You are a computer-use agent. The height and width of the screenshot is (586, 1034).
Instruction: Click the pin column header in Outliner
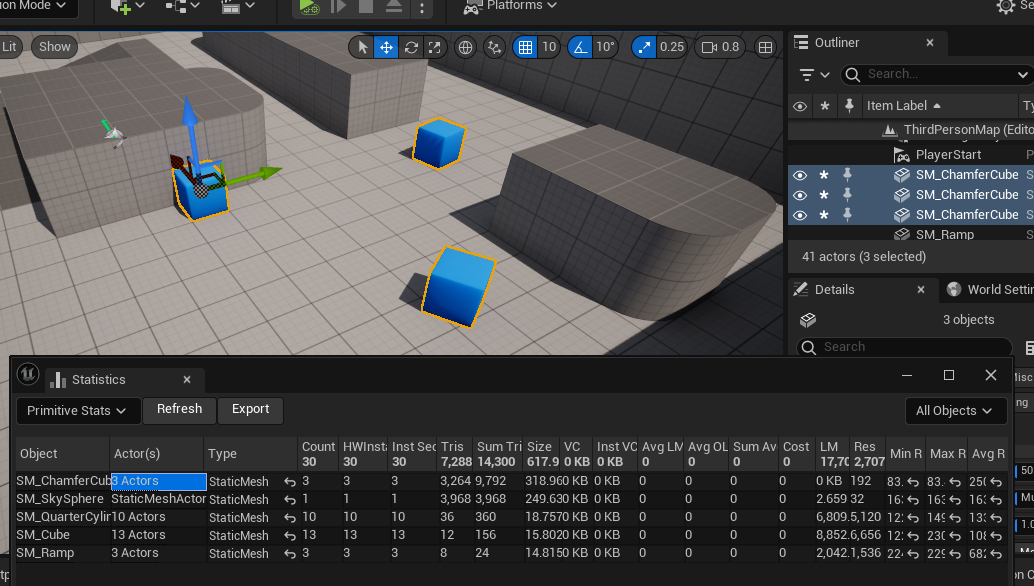[849, 105]
